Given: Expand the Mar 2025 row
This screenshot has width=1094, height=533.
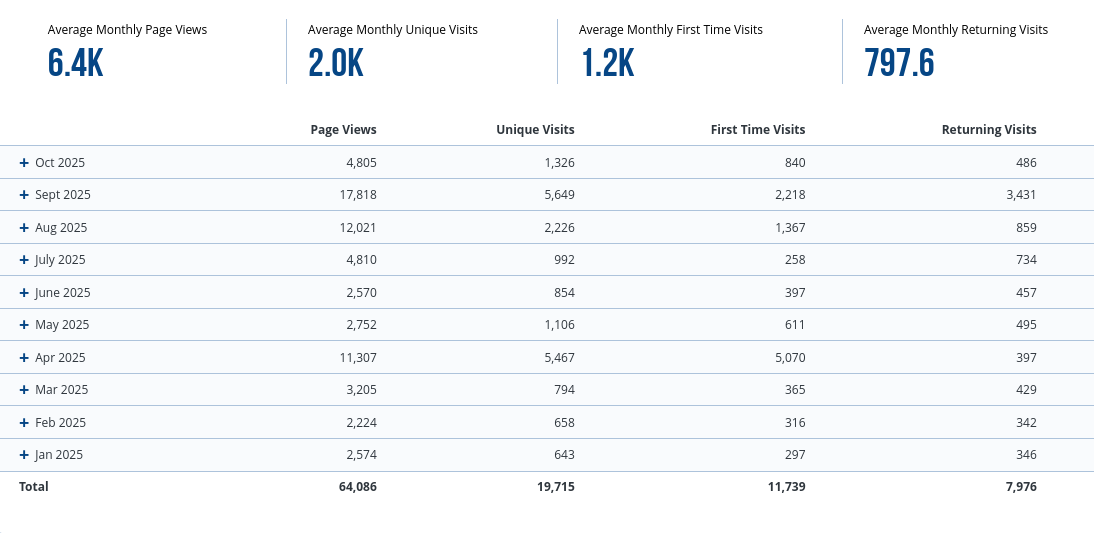Looking at the screenshot, I should pos(24,390).
